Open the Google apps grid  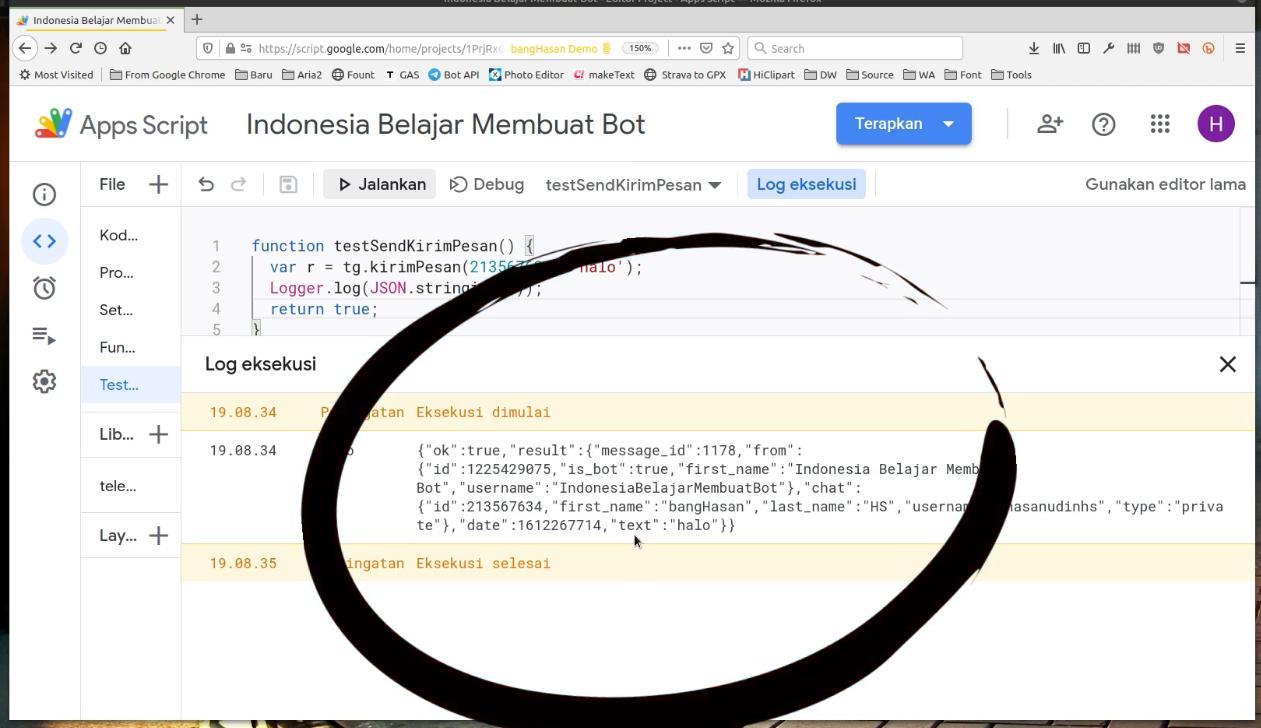pyautogui.click(x=1159, y=123)
